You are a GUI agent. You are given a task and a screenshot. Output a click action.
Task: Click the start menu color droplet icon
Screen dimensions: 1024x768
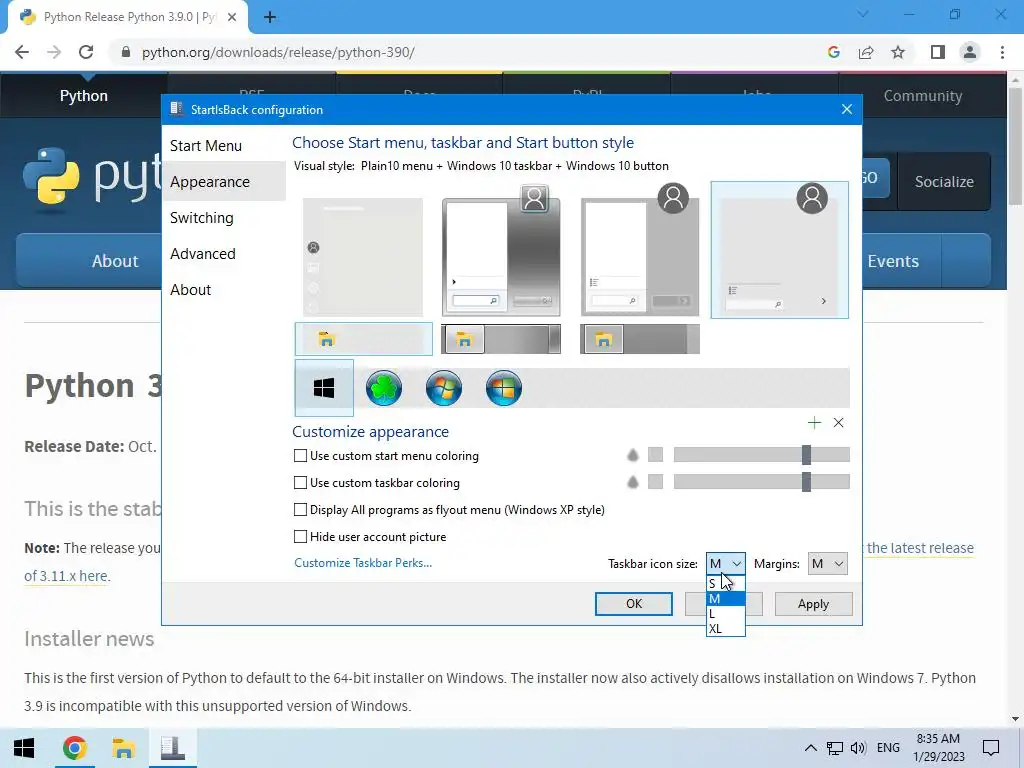click(632, 455)
